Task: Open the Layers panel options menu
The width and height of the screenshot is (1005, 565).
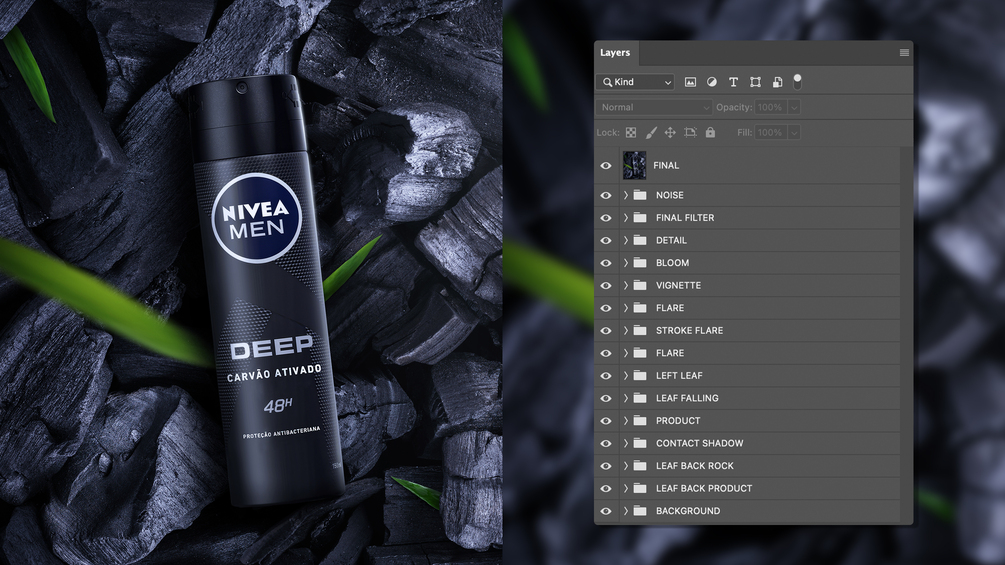Action: coord(904,53)
